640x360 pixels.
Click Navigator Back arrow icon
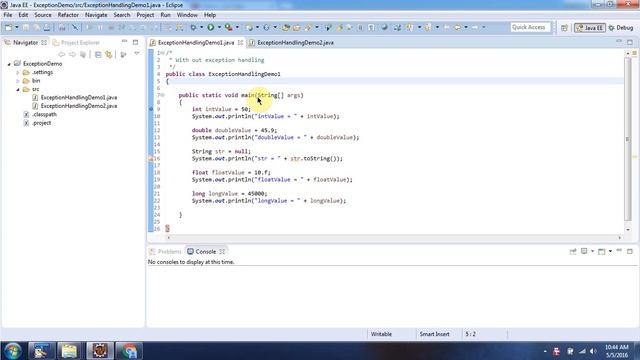tap(62, 54)
